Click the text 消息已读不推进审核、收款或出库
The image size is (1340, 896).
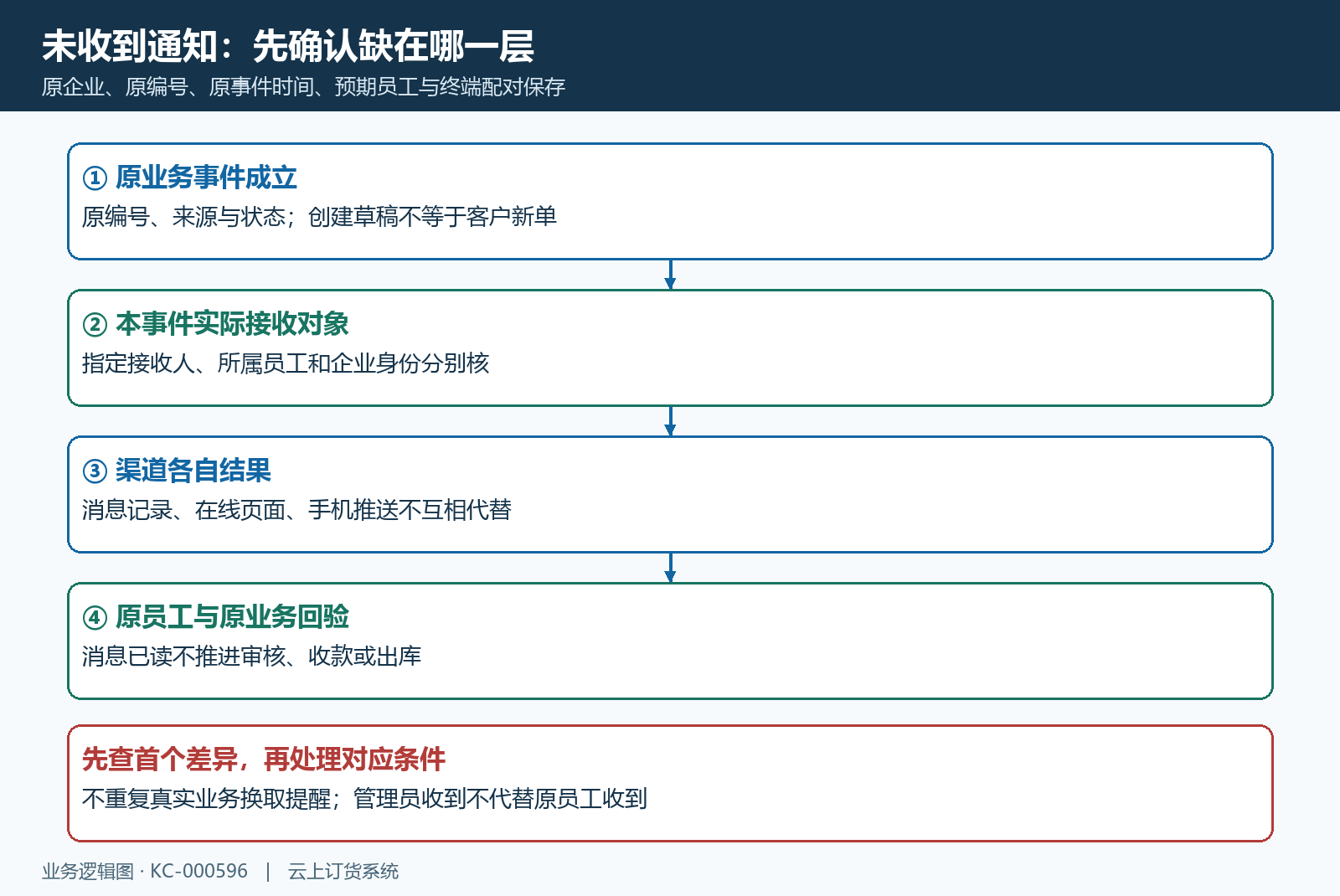[251, 657]
